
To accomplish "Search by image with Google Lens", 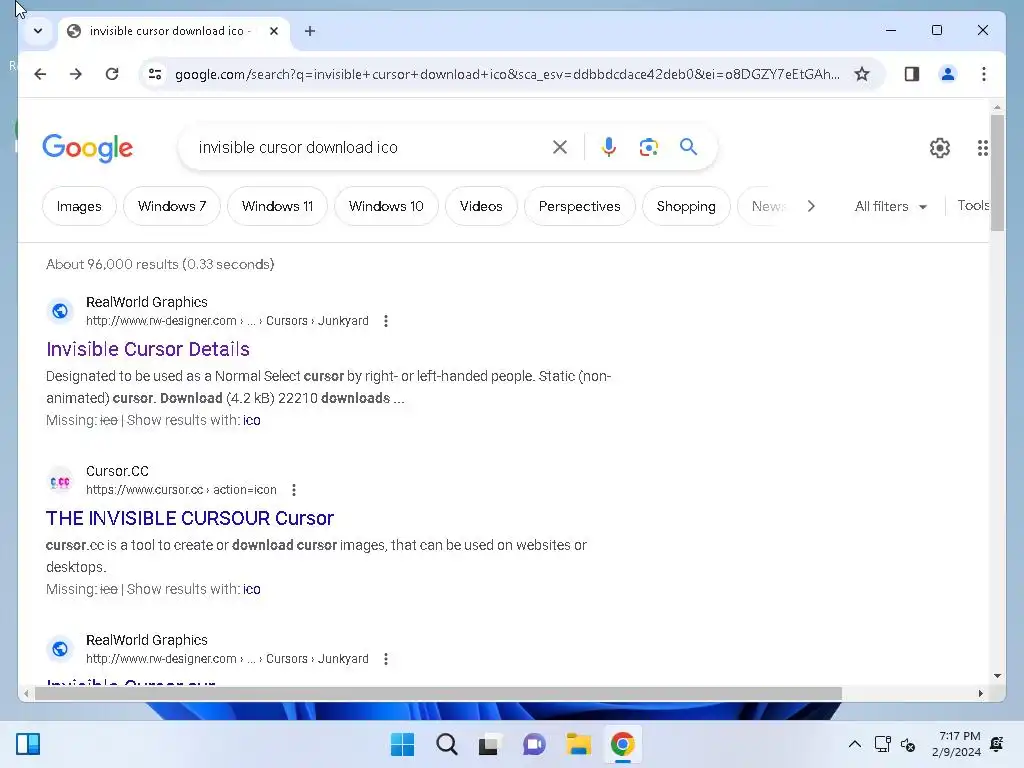I will (x=648, y=148).
